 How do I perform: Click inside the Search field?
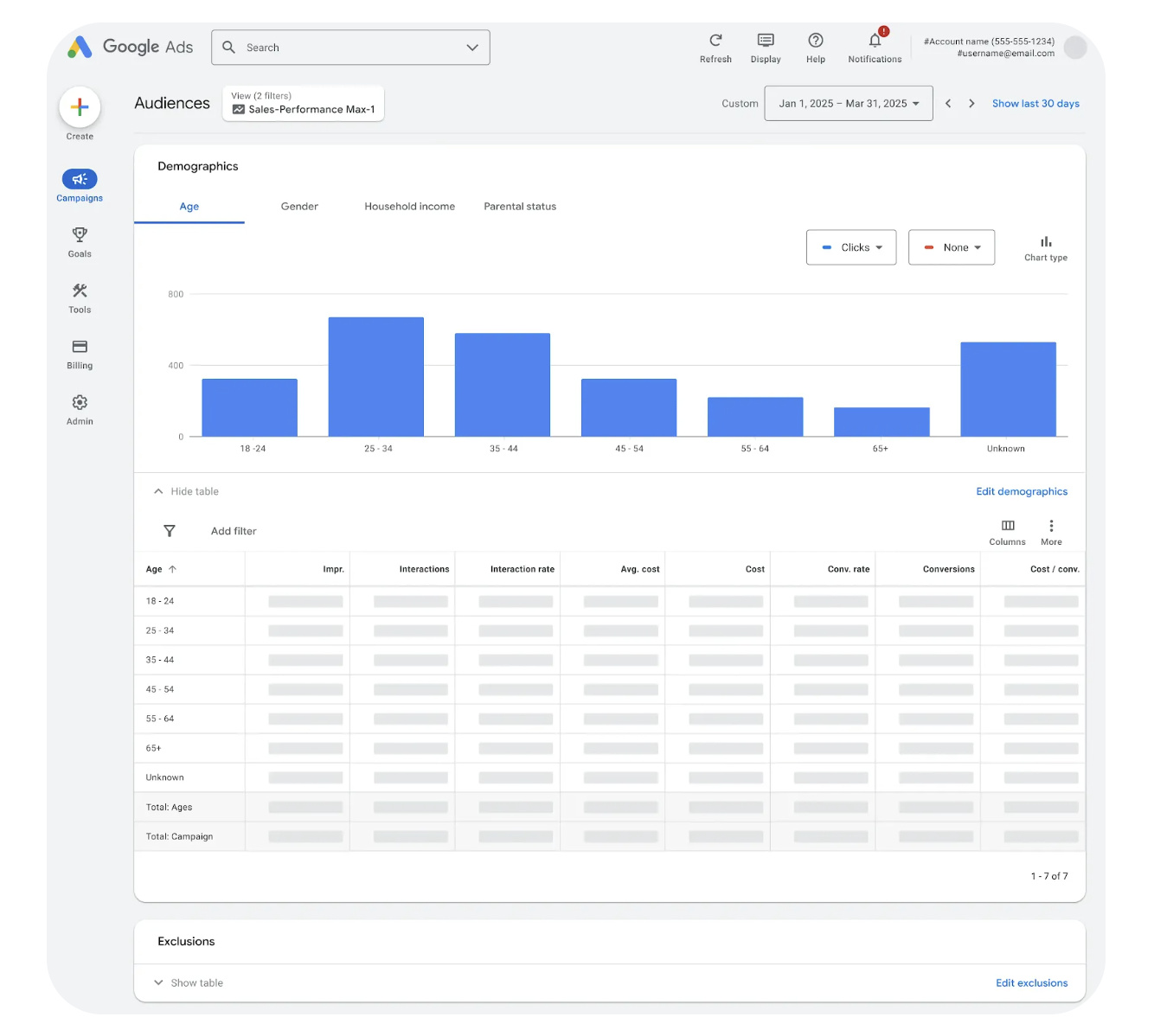346,48
